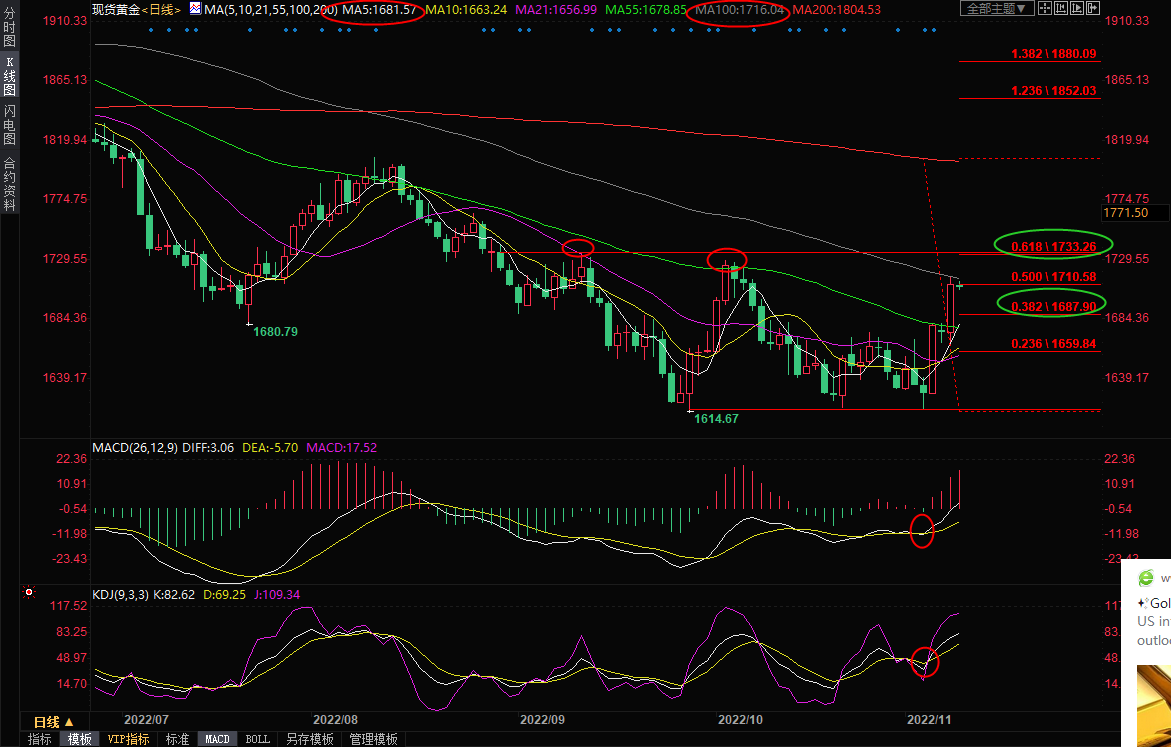1171x747 pixels.
Task: Choose the 标准 template
Action: (x=177, y=739)
